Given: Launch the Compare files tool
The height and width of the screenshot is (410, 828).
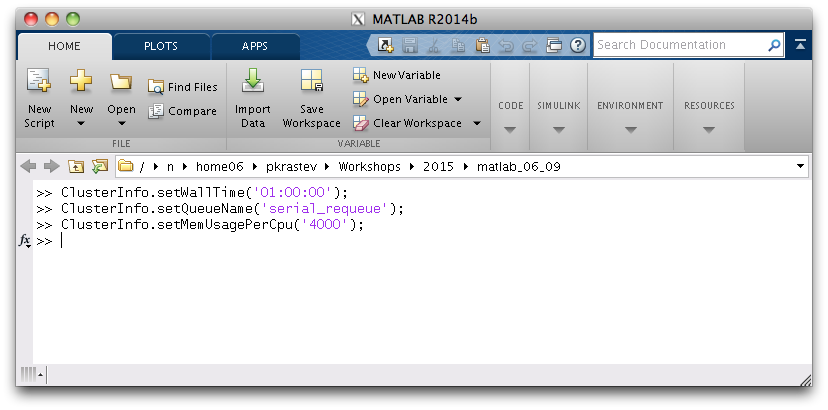Looking at the screenshot, I should click(183, 111).
